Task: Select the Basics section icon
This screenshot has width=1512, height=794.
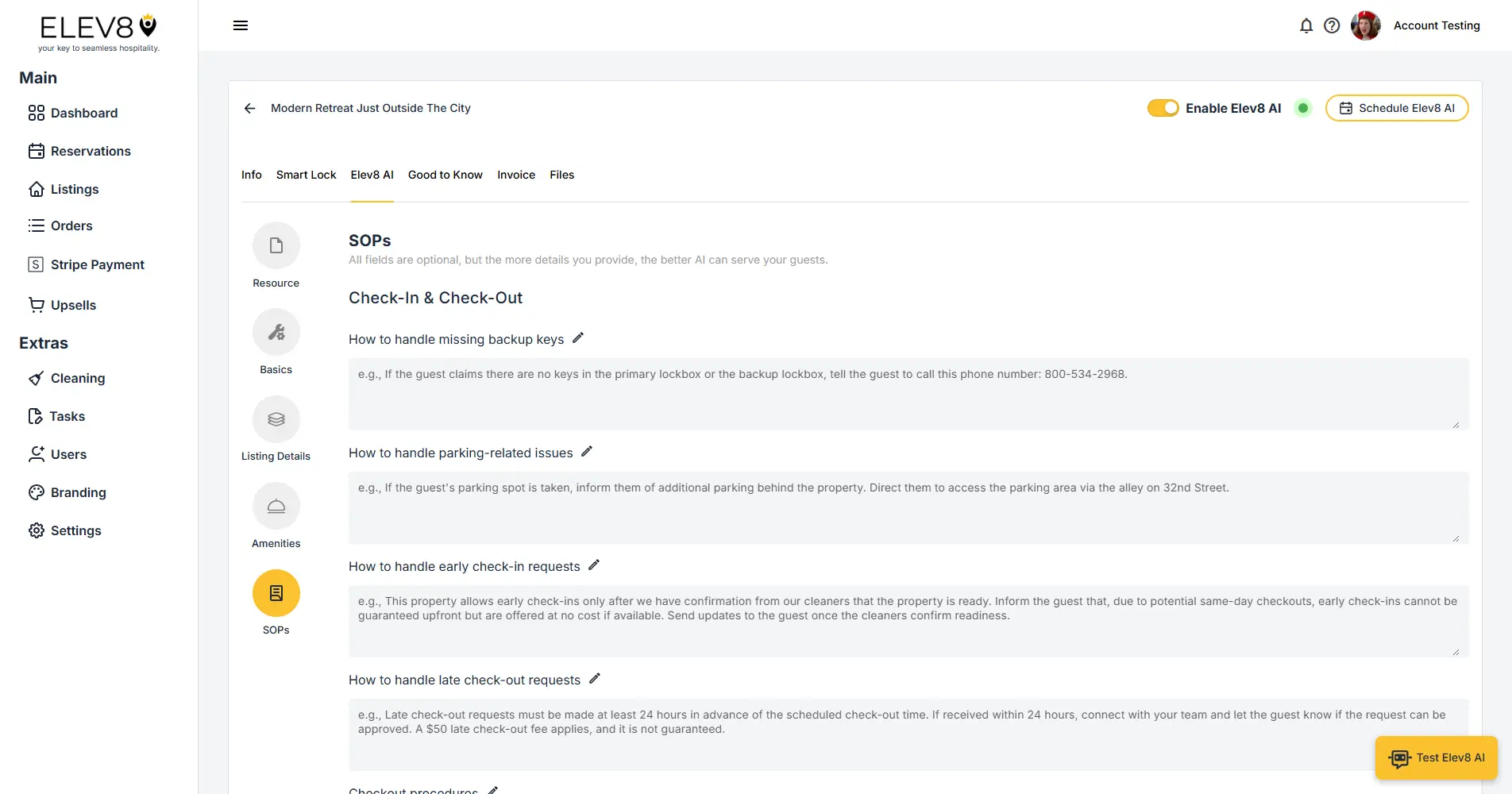Action: 276,331
